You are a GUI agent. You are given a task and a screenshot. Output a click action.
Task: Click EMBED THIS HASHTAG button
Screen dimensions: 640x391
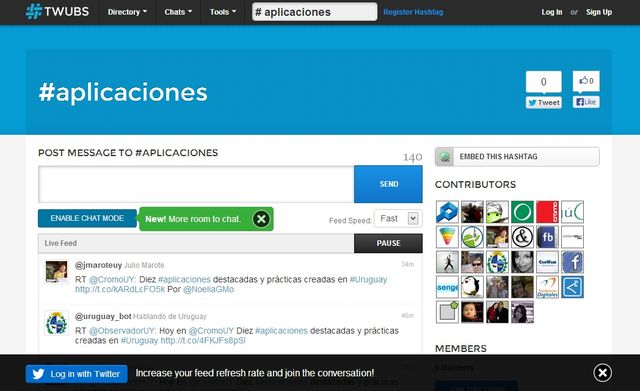tap(517, 157)
